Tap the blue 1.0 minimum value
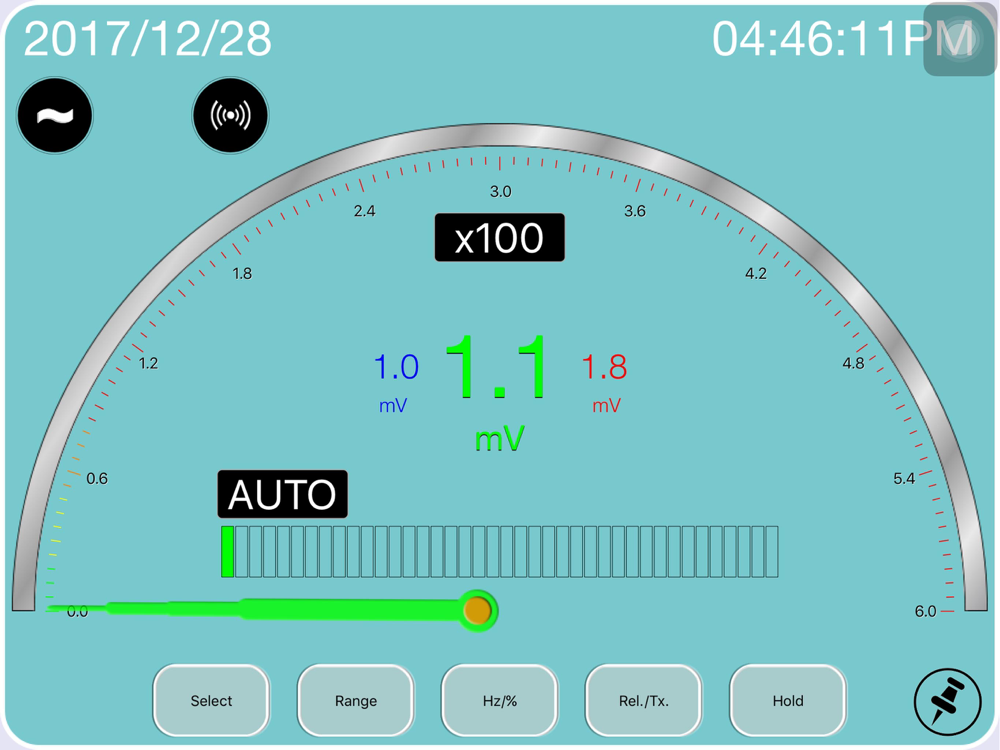1000x750 pixels. pyautogui.click(x=396, y=367)
